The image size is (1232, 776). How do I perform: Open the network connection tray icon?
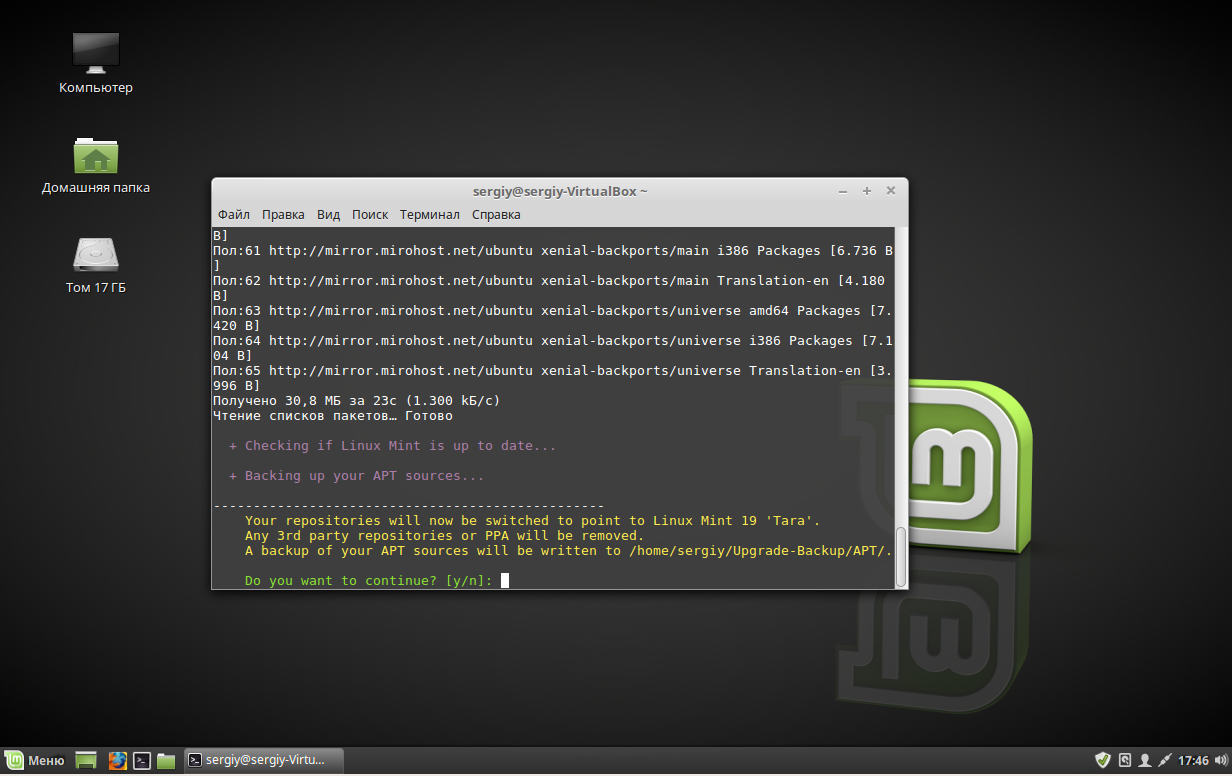1165,761
